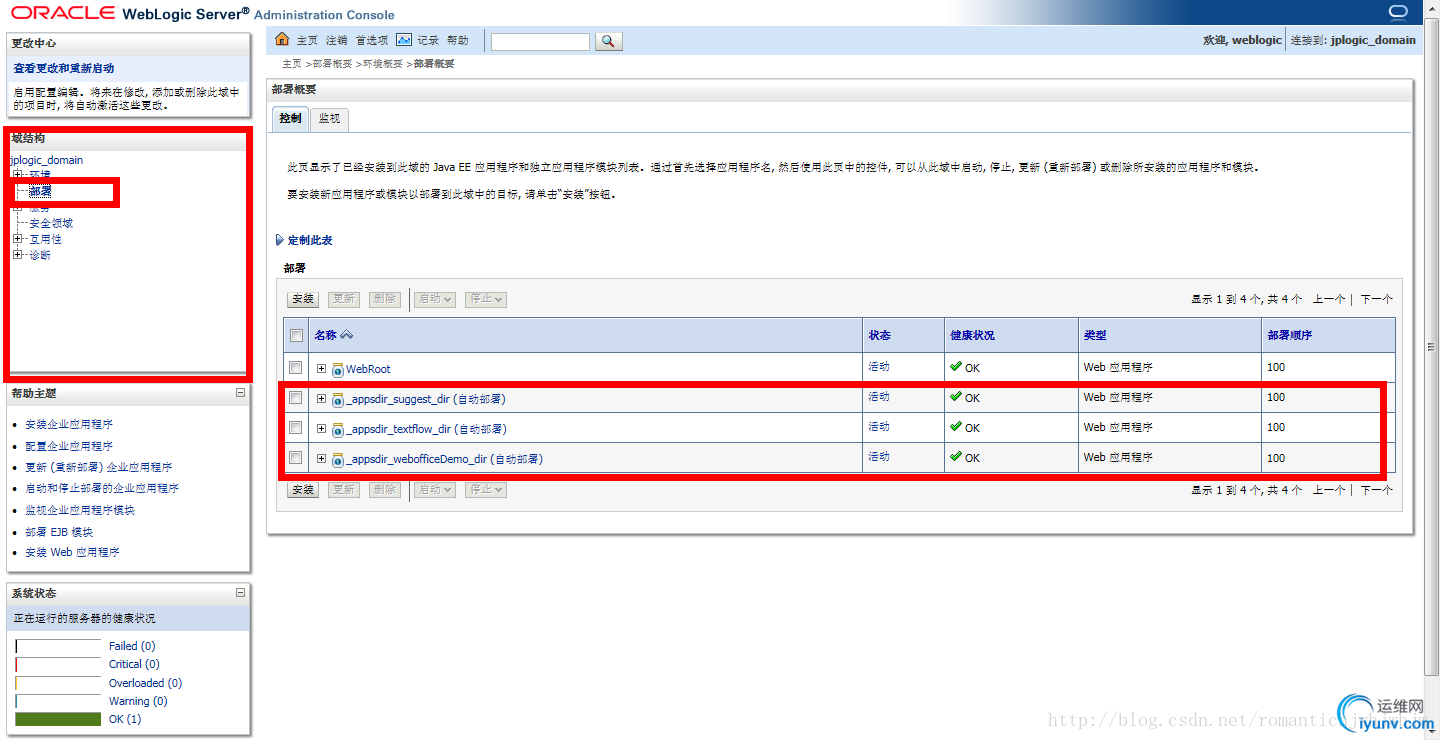Click the green OK checkmark in WebRoot row

956,367
